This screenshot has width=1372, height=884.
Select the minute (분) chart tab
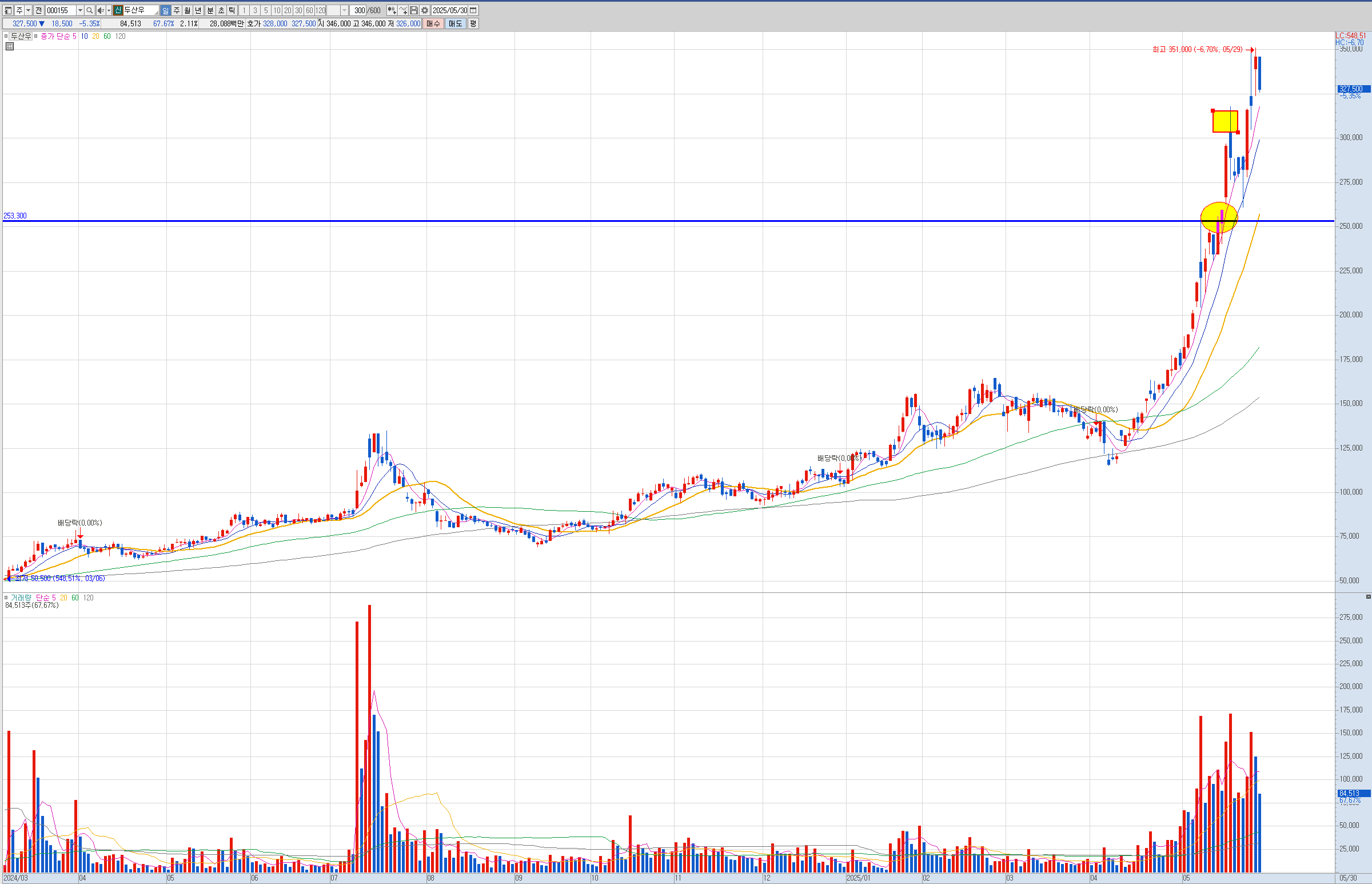210,10
